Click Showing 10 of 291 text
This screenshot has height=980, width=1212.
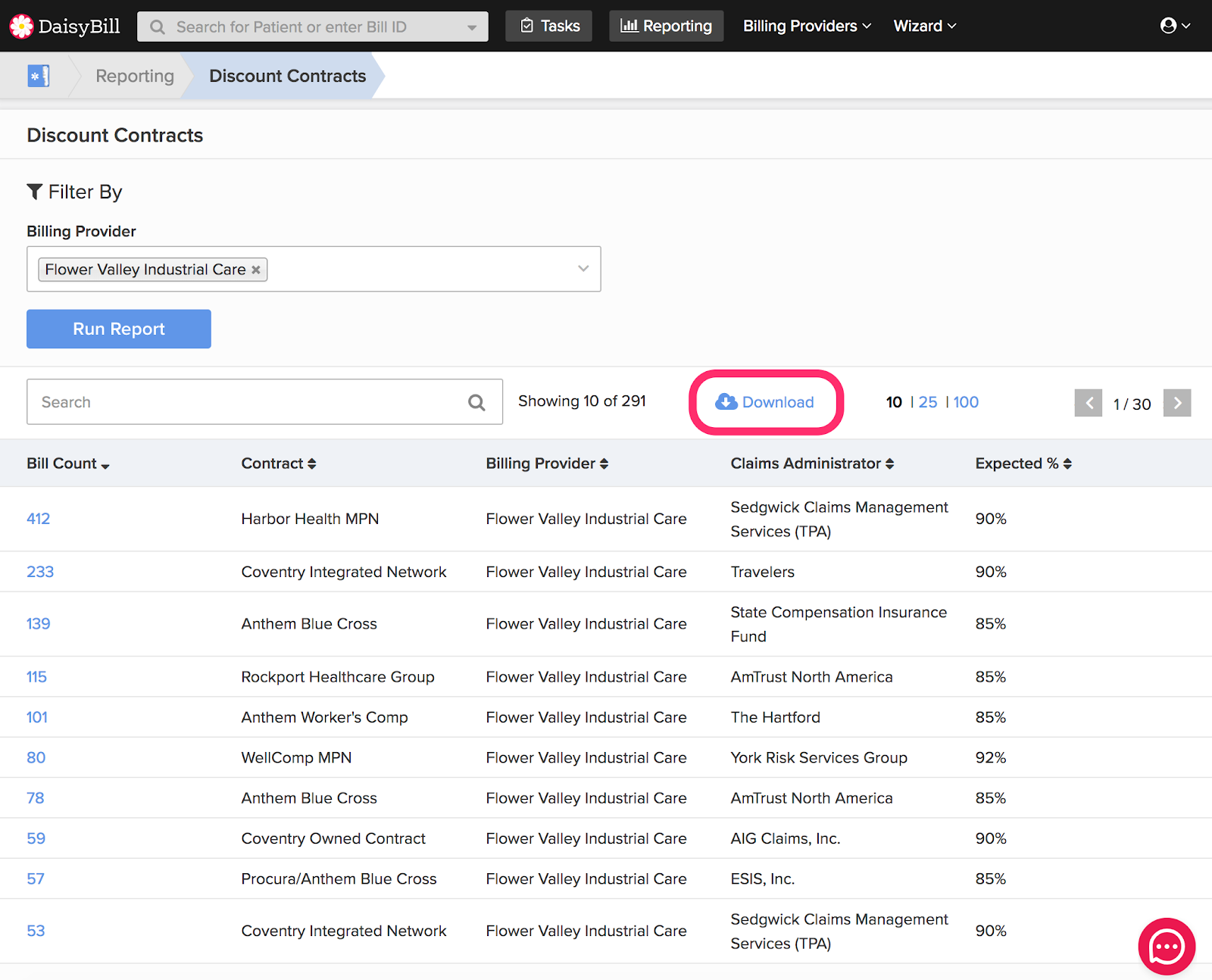click(x=582, y=401)
